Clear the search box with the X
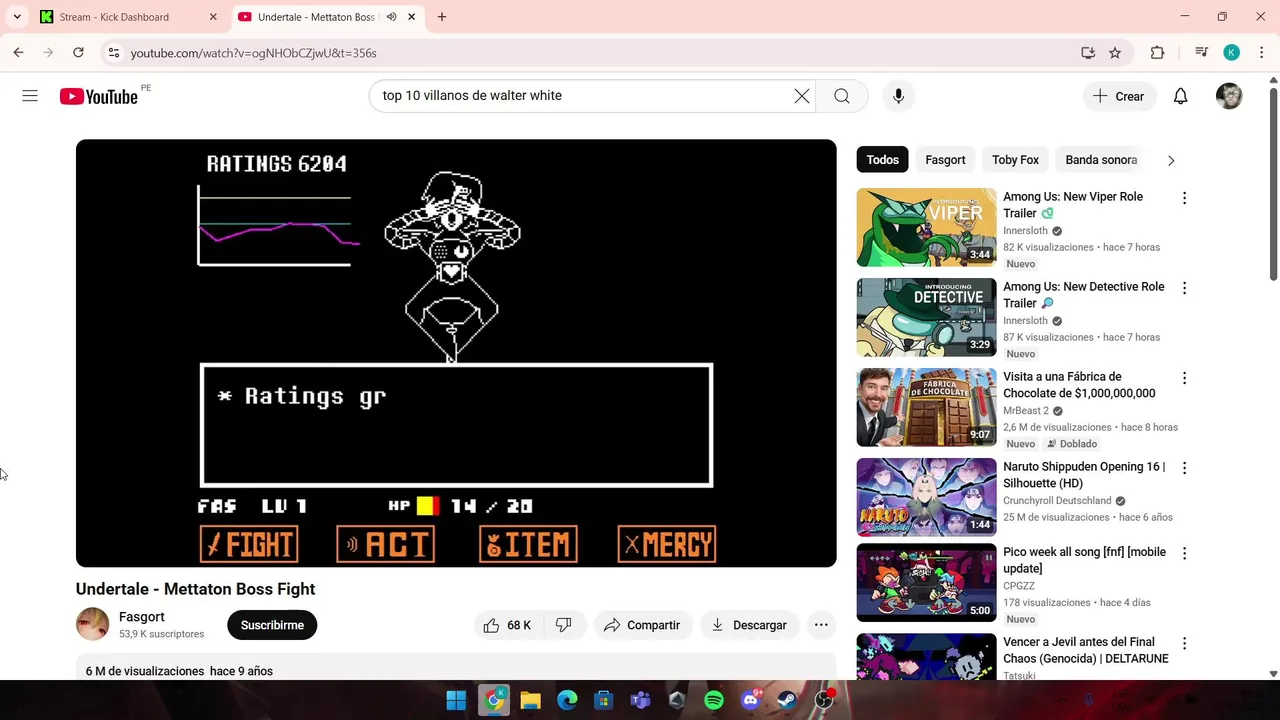The height and width of the screenshot is (720, 1280). point(802,96)
